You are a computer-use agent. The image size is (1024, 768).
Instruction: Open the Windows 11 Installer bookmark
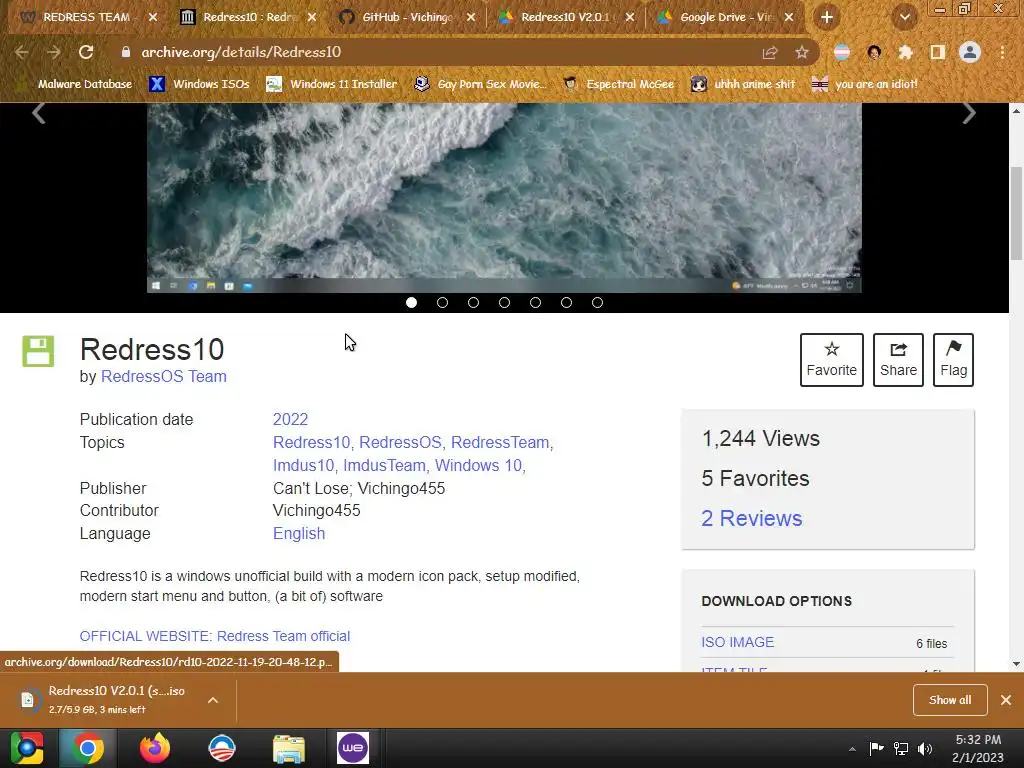tap(332, 84)
